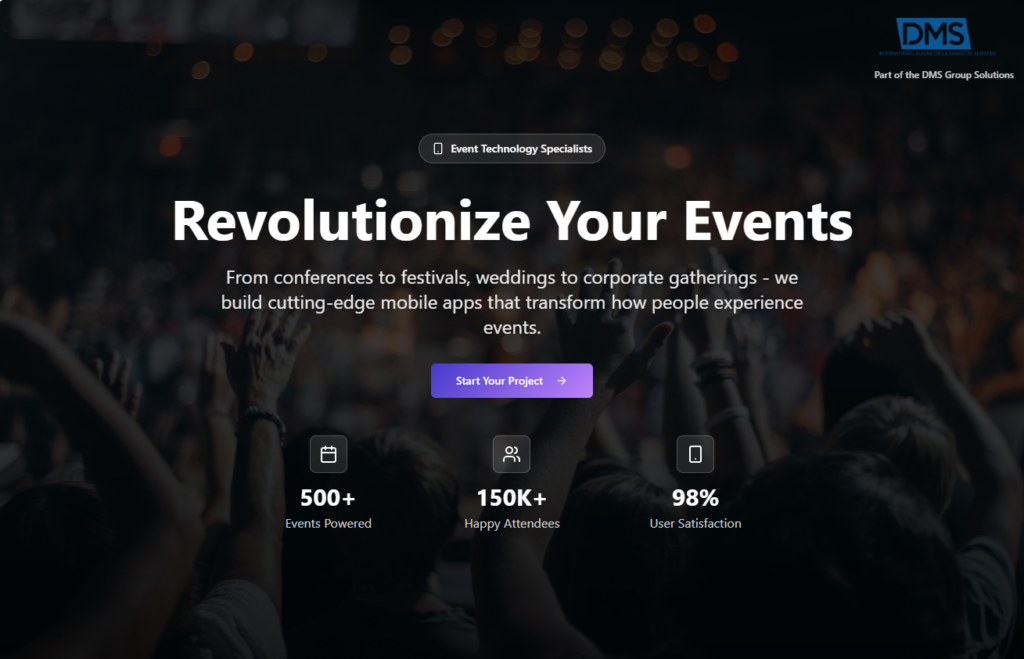The height and width of the screenshot is (659, 1024).
Task: Select the Happy Attendees label
Action: pyautogui.click(x=511, y=523)
